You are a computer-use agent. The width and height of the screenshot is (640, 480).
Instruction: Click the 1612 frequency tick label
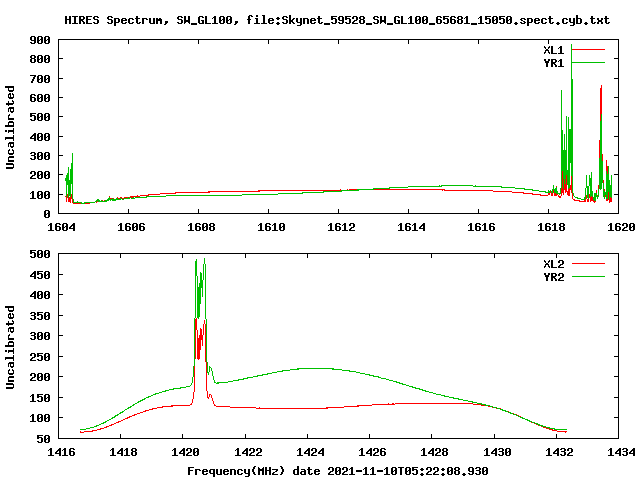341,227
